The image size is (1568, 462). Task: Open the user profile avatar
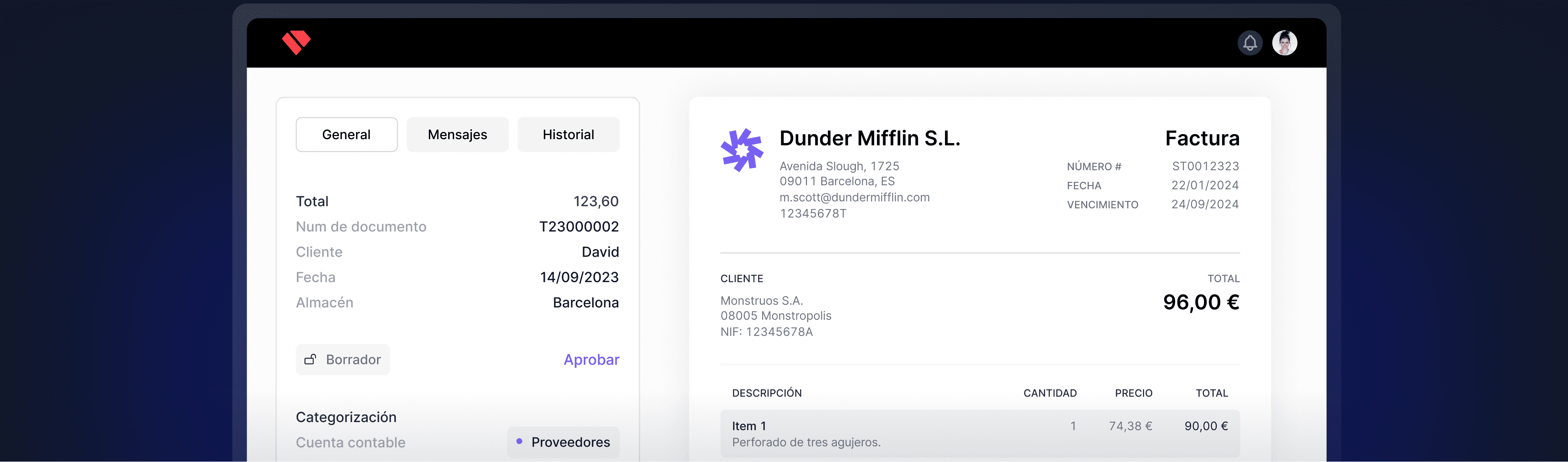point(1284,43)
